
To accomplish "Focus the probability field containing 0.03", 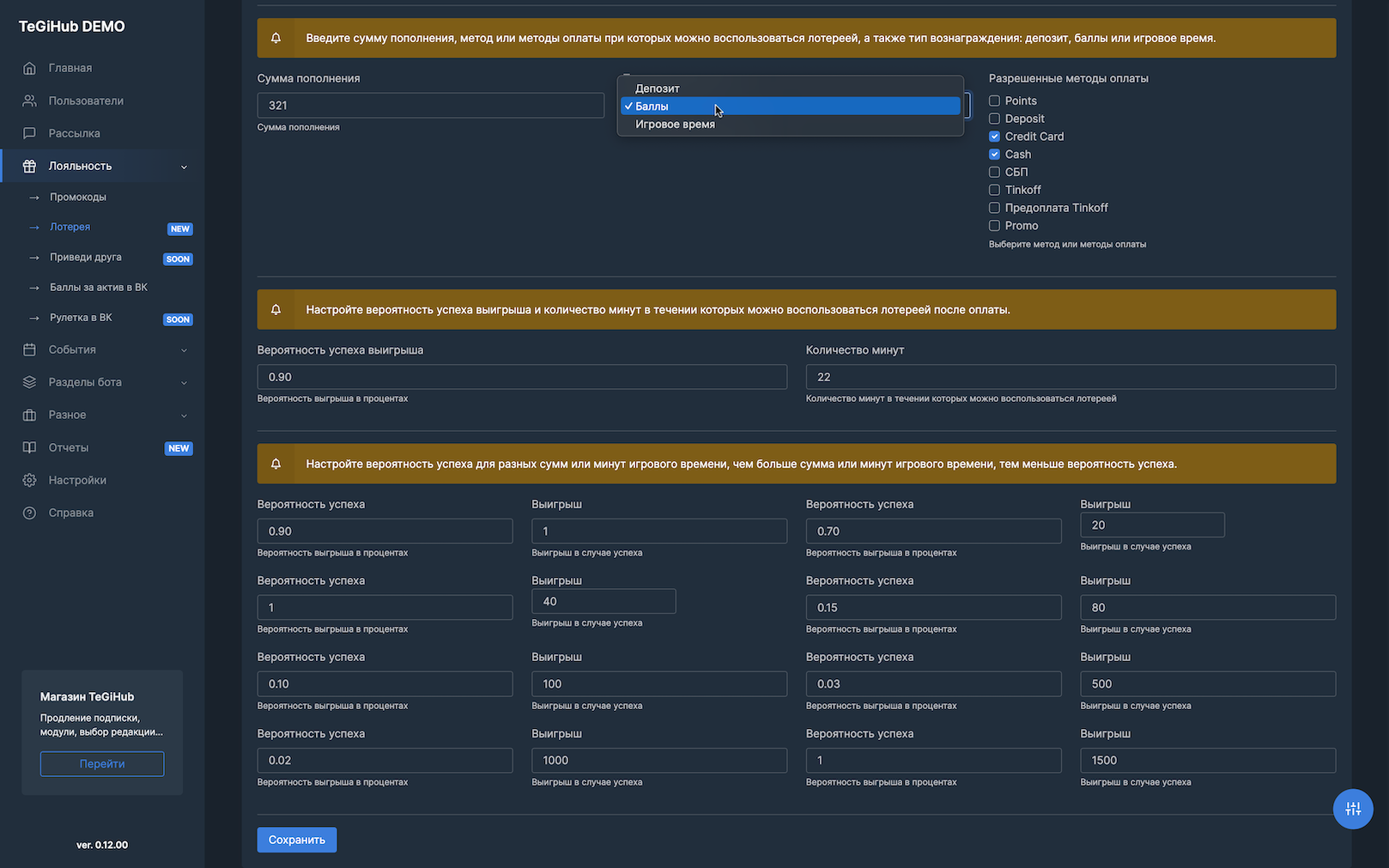I will [934, 684].
